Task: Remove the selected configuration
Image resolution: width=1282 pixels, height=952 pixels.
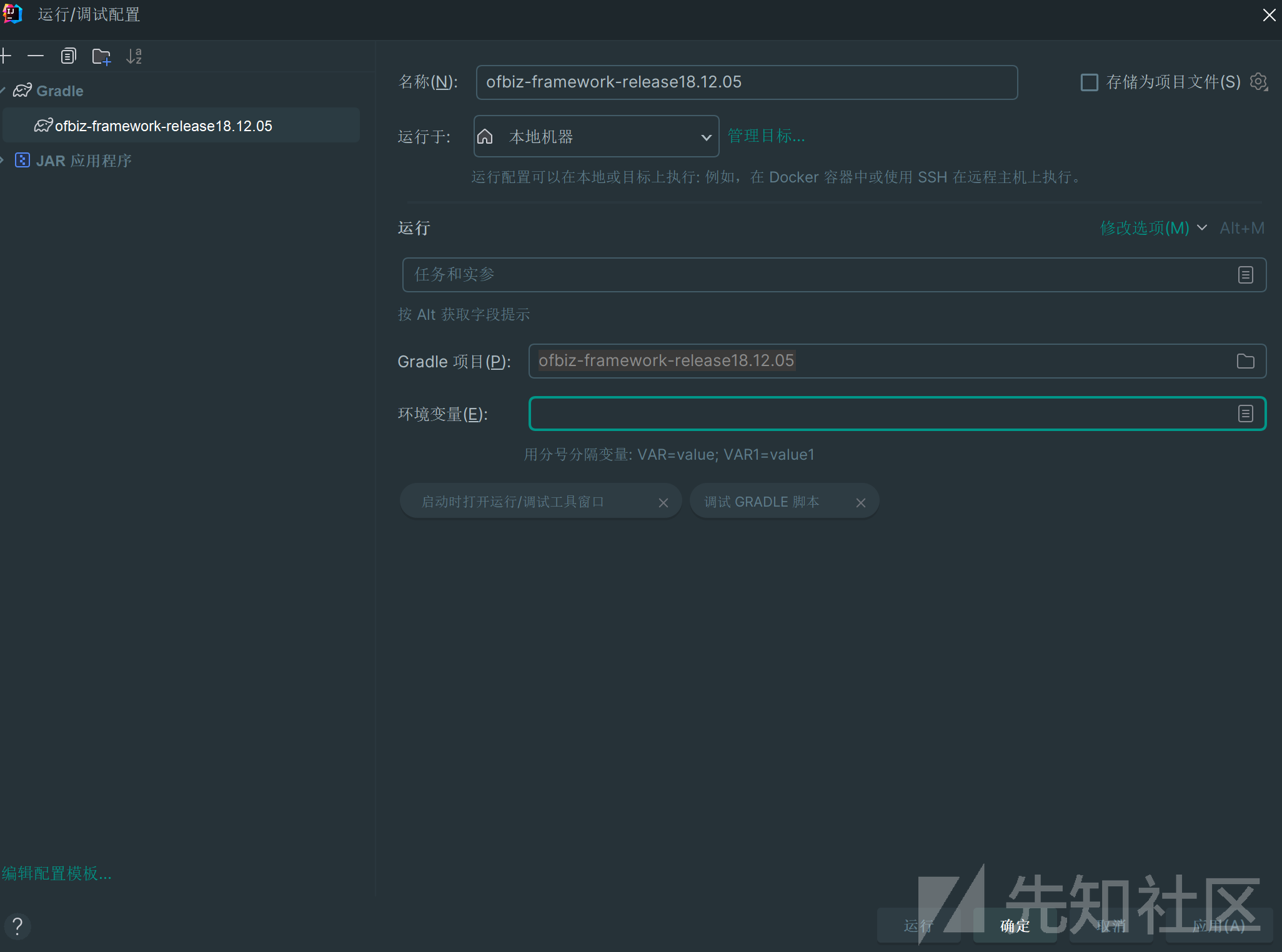Action: tap(36, 56)
